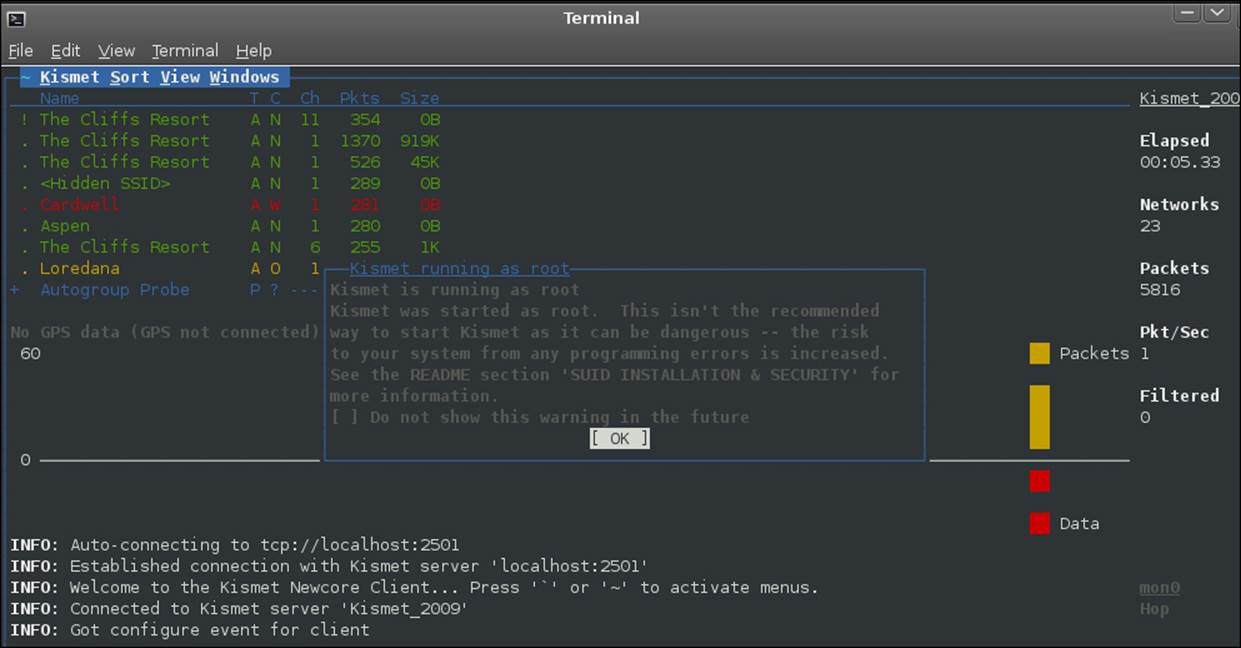Viewport: 1241px width, 648px height.
Task: Click the yellow Packets legend swatch
Action: 1040,353
